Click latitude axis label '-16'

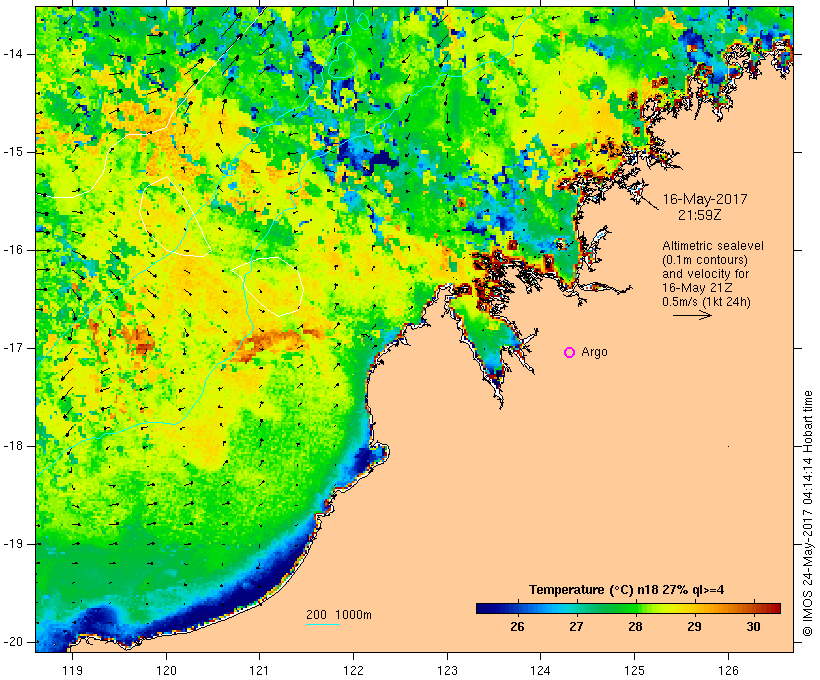[x=12, y=250]
